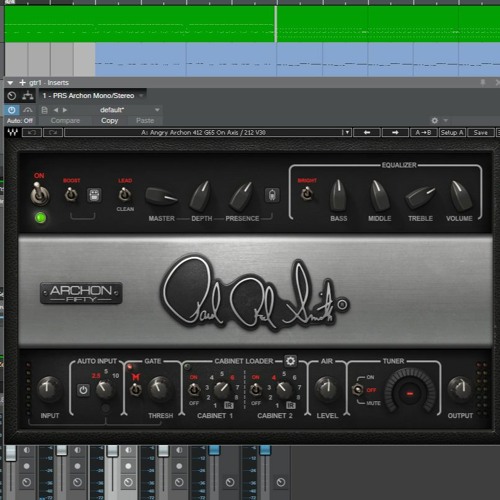
Task: Click the MASTER knob
Action: [x=161, y=197]
